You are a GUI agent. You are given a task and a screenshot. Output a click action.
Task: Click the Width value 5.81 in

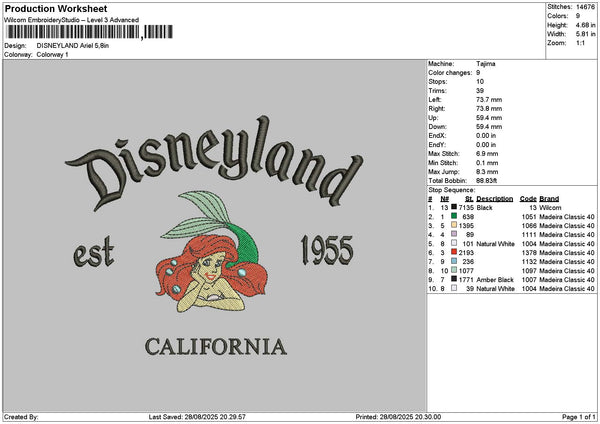[585, 34]
